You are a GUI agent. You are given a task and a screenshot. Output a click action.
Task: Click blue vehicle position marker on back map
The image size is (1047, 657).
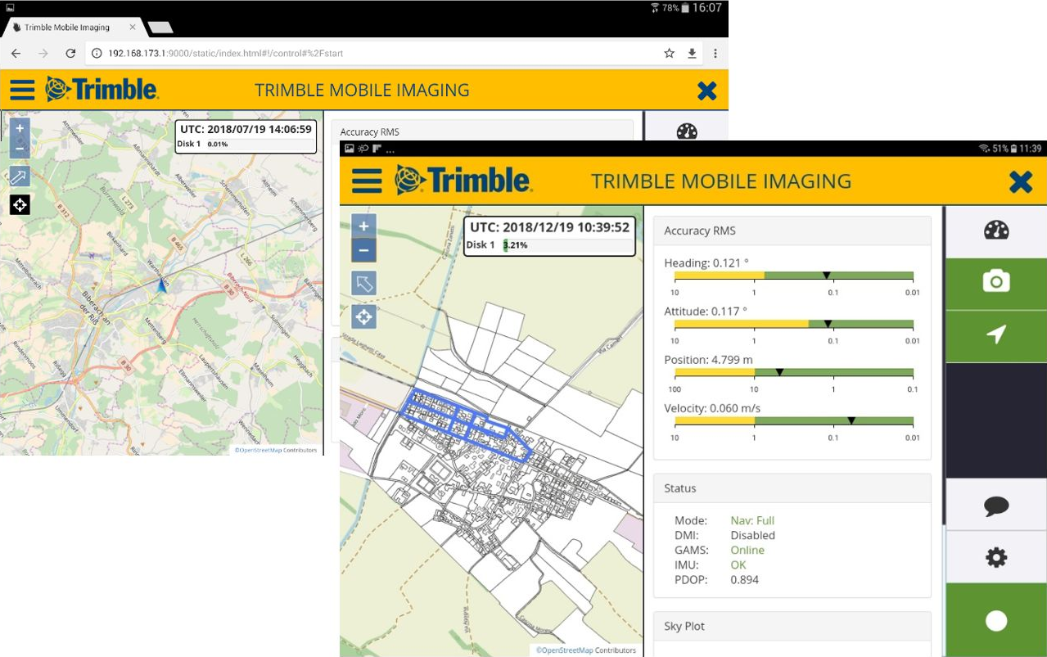tap(161, 285)
